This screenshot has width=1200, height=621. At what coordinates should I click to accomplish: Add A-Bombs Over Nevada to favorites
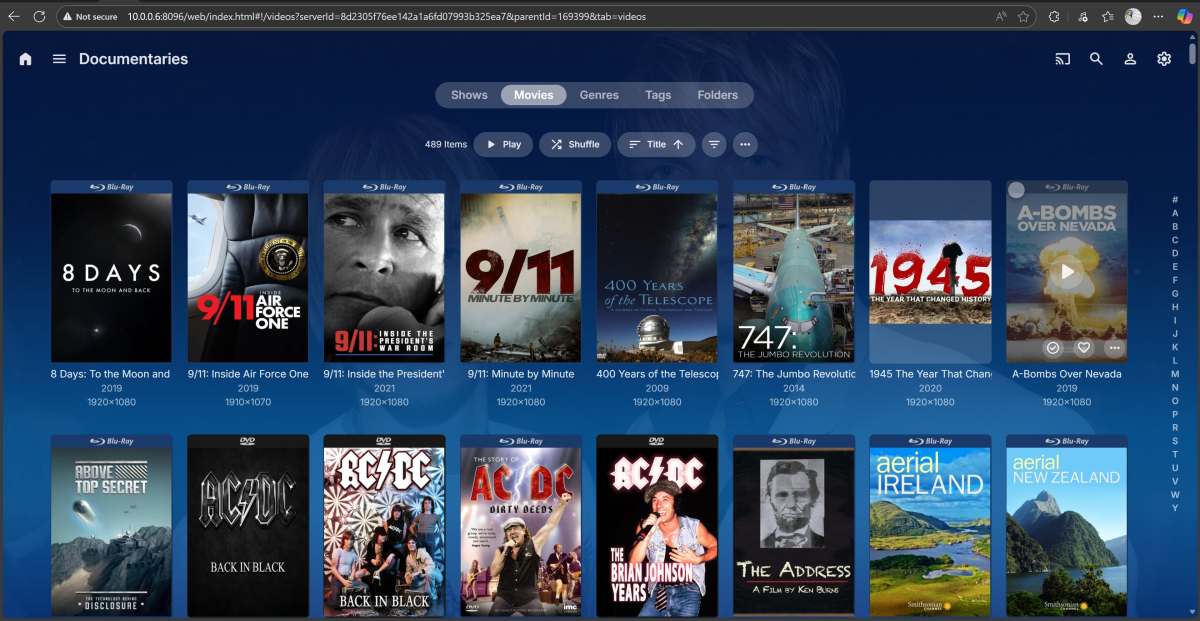1084,348
